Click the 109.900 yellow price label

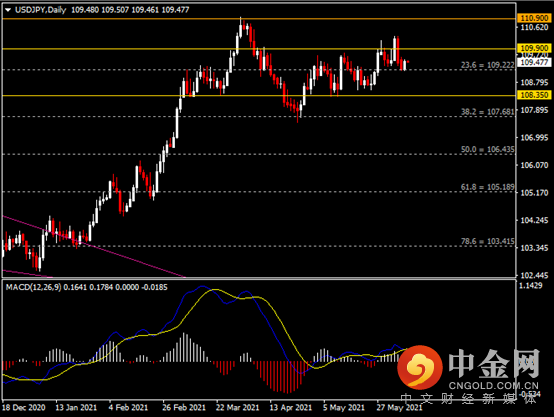point(534,48)
